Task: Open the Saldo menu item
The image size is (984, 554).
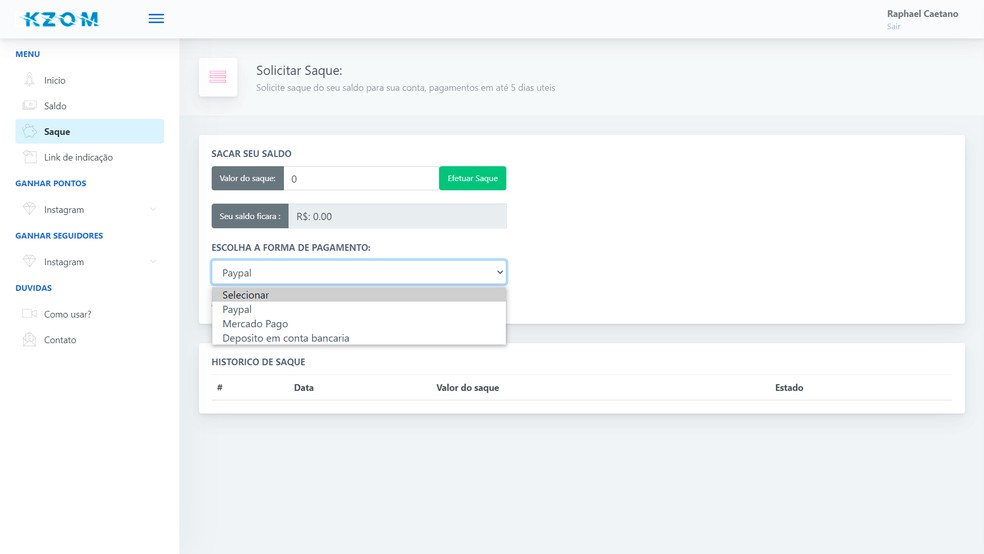Action: pyautogui.click(x=90, y=105)
